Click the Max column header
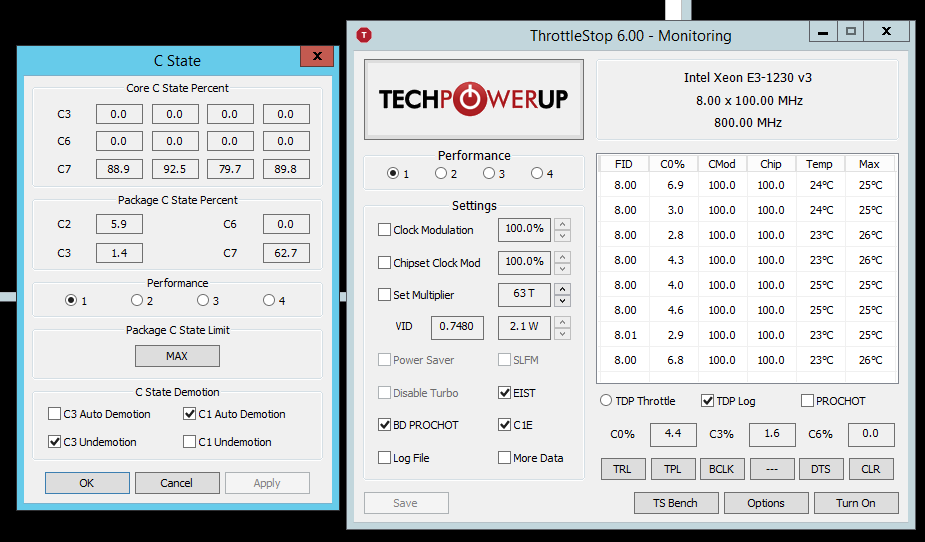925x542 pixels. click(870, 164)
